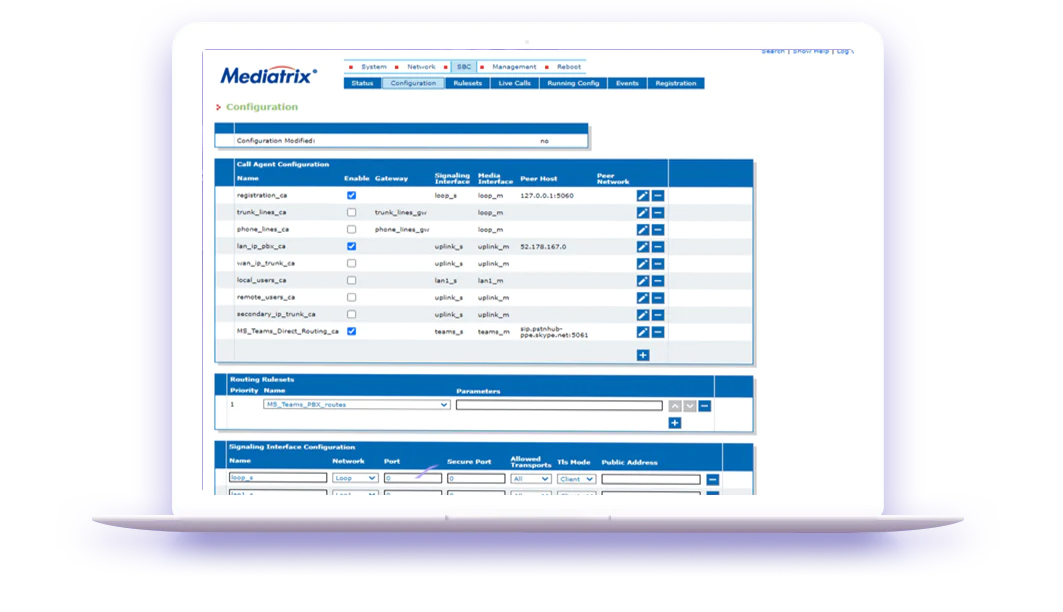Click the loop_s Port field

(x=413, y=478)
